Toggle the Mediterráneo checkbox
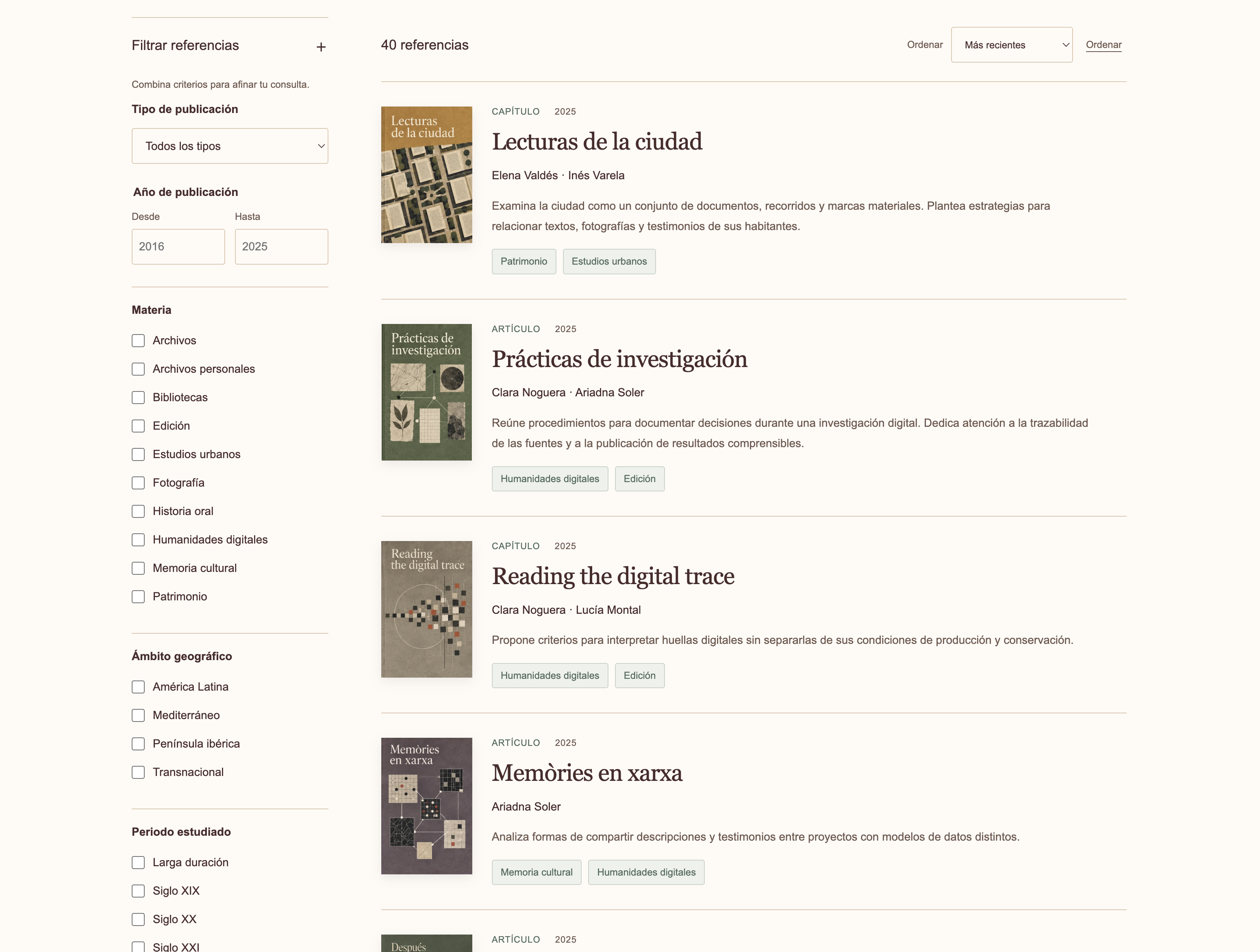This screenshot has height=952, width=1260. 138,715
